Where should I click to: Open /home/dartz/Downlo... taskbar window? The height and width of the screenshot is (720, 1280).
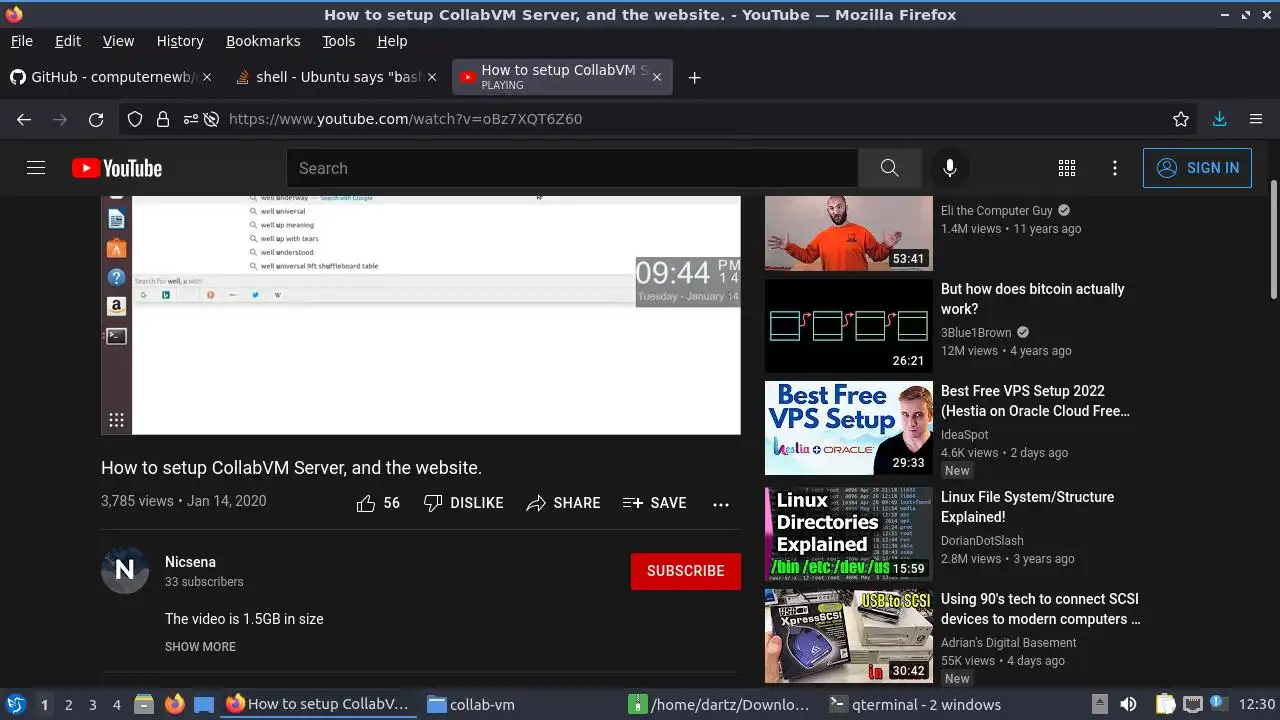[x=719, y=704]
